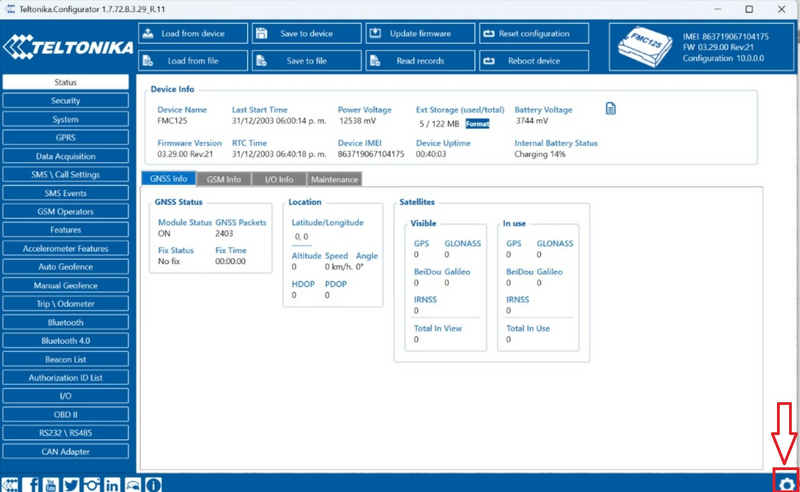Click the Device Uptime value 00:40:03
Screen dimensions: 800x492
click(x=431, y=154)
